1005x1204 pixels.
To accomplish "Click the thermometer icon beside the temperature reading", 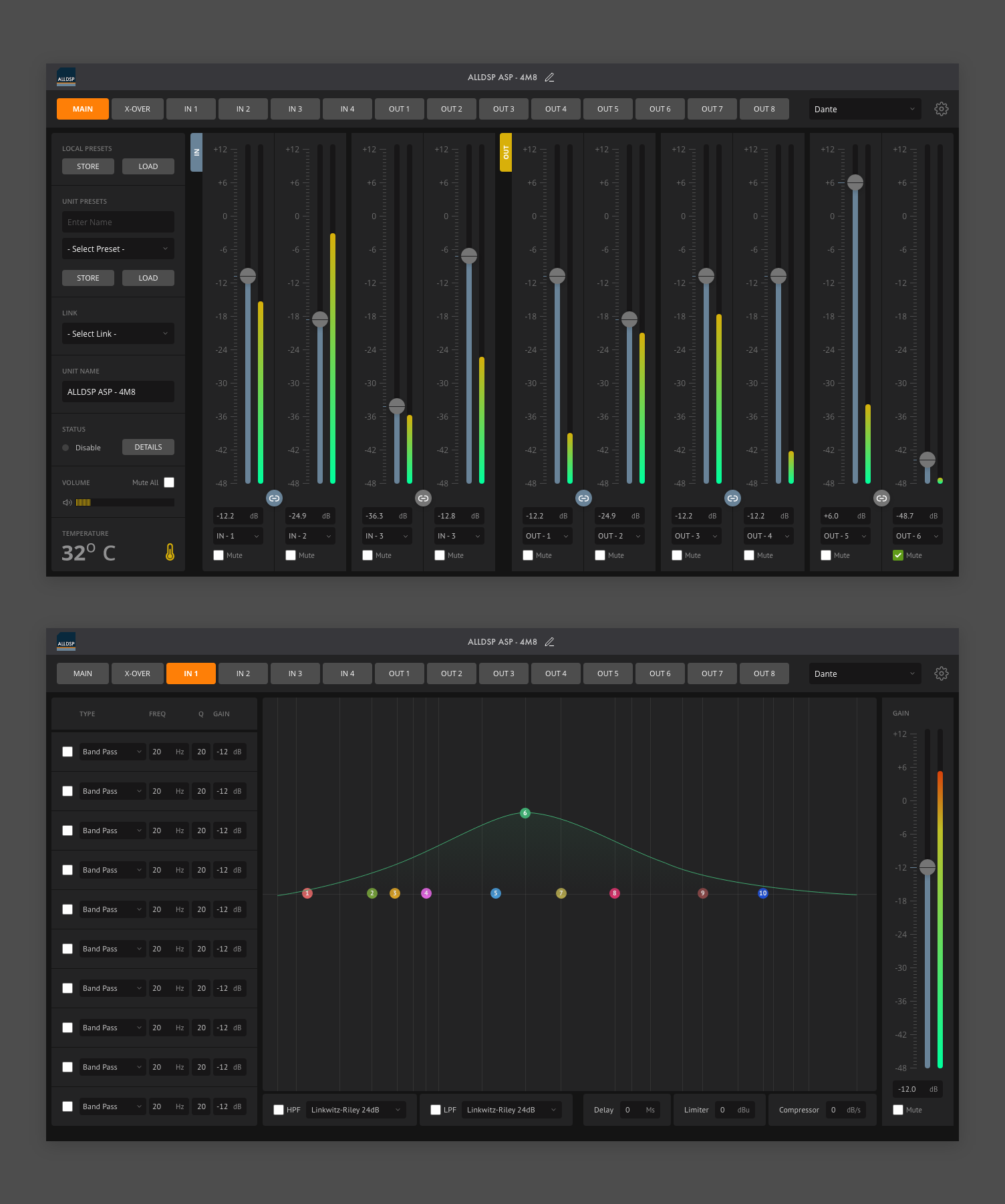I will [x=170, y=552].
